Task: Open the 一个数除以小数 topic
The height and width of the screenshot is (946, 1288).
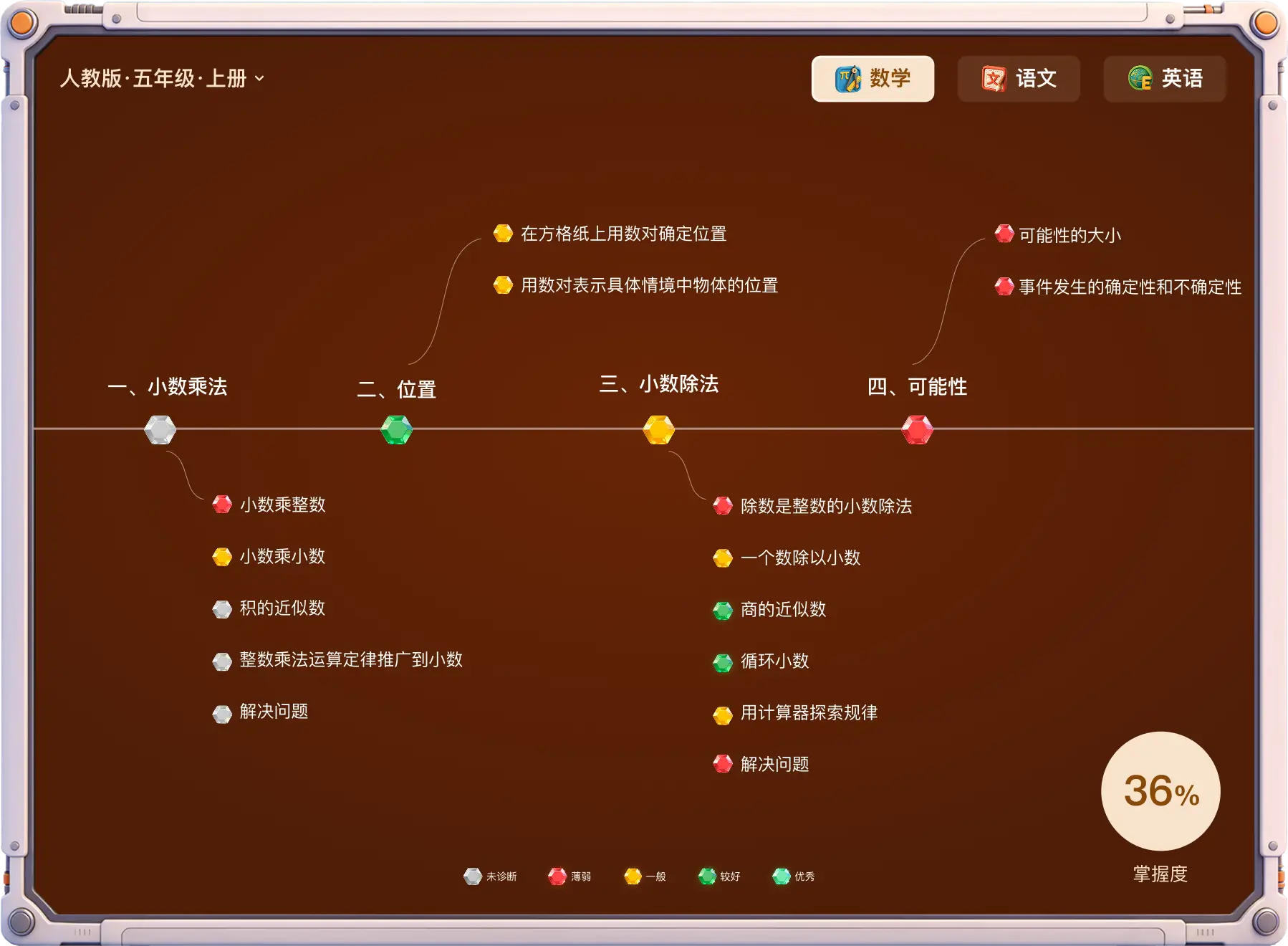Action: 800,558
